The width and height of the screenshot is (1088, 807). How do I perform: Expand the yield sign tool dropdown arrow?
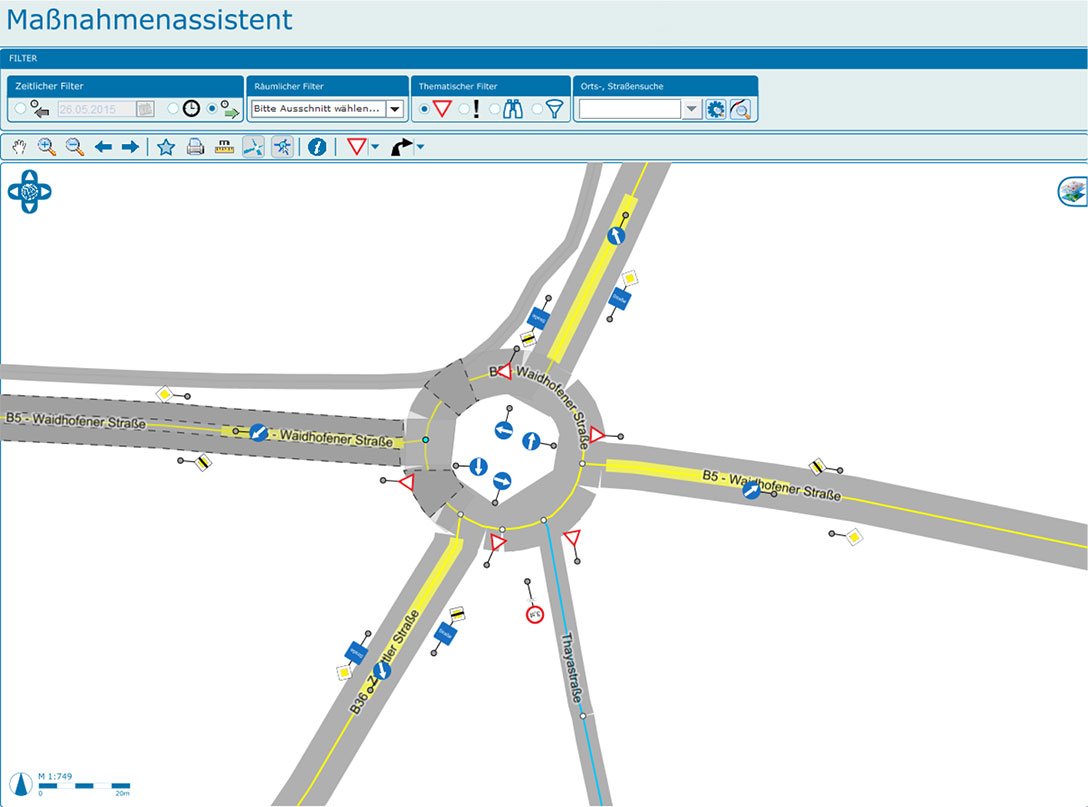click(375, 148)
